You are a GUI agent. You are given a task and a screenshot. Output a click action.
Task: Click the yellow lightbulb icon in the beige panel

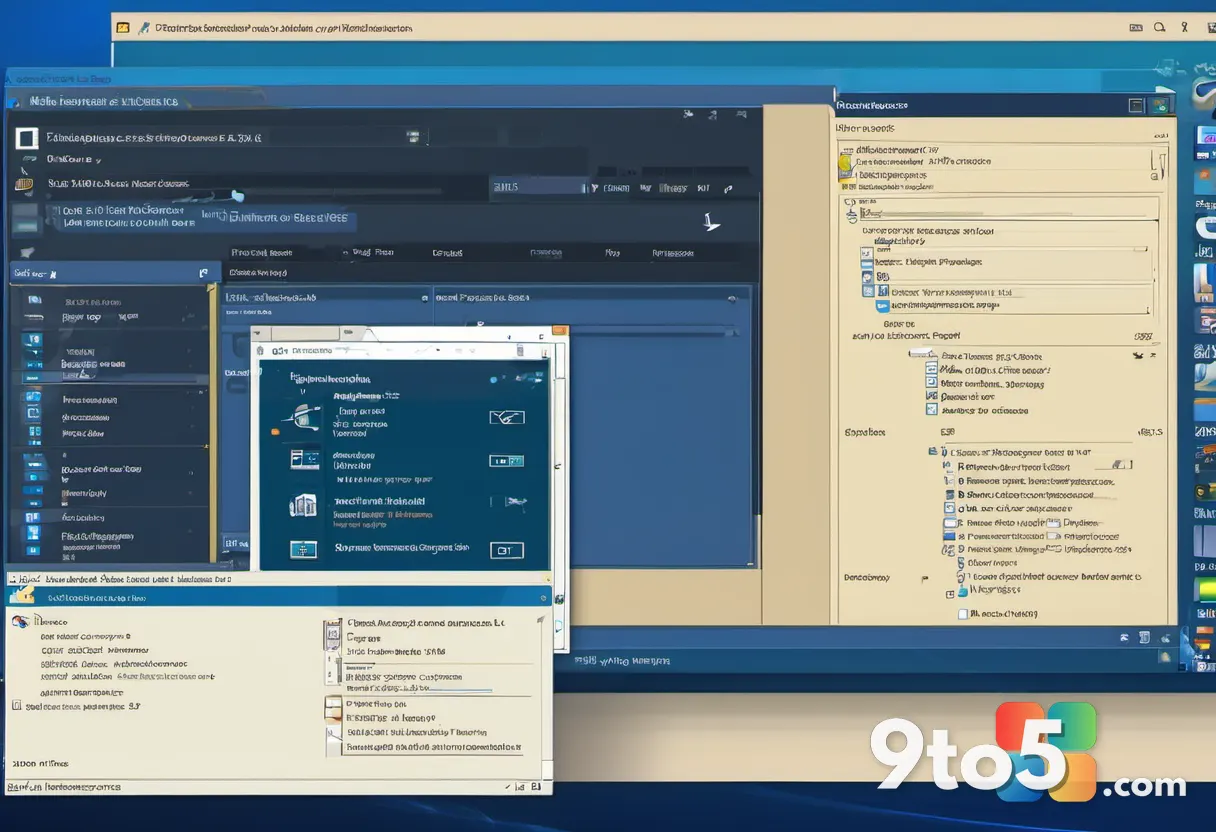[x=845, y=163]
